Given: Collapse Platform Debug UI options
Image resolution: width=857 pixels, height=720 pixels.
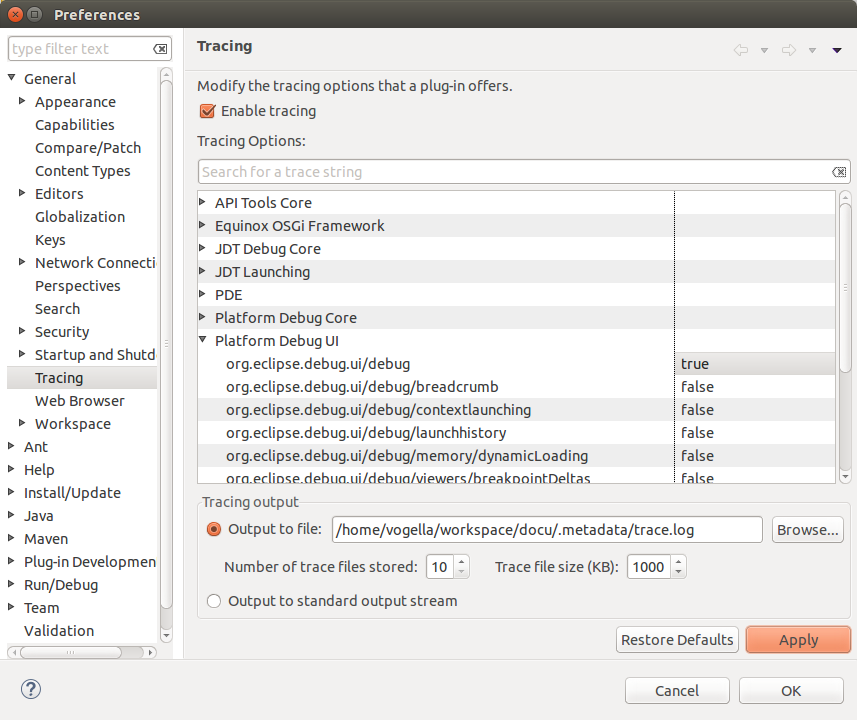Looking at the screenshot, I should click(202, 339).
